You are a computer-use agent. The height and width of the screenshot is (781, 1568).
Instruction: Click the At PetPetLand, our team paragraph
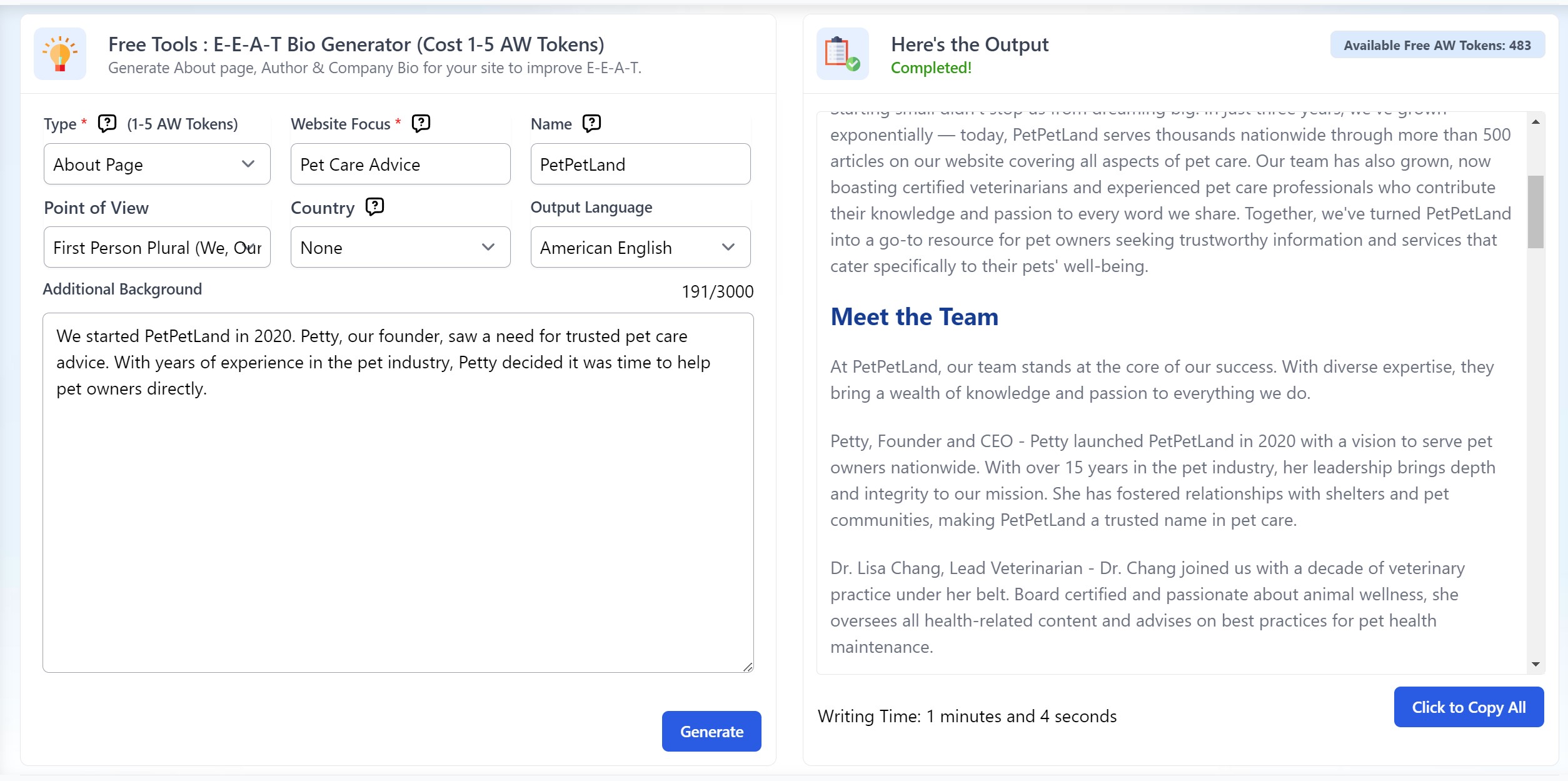(x=1162, y=380)
